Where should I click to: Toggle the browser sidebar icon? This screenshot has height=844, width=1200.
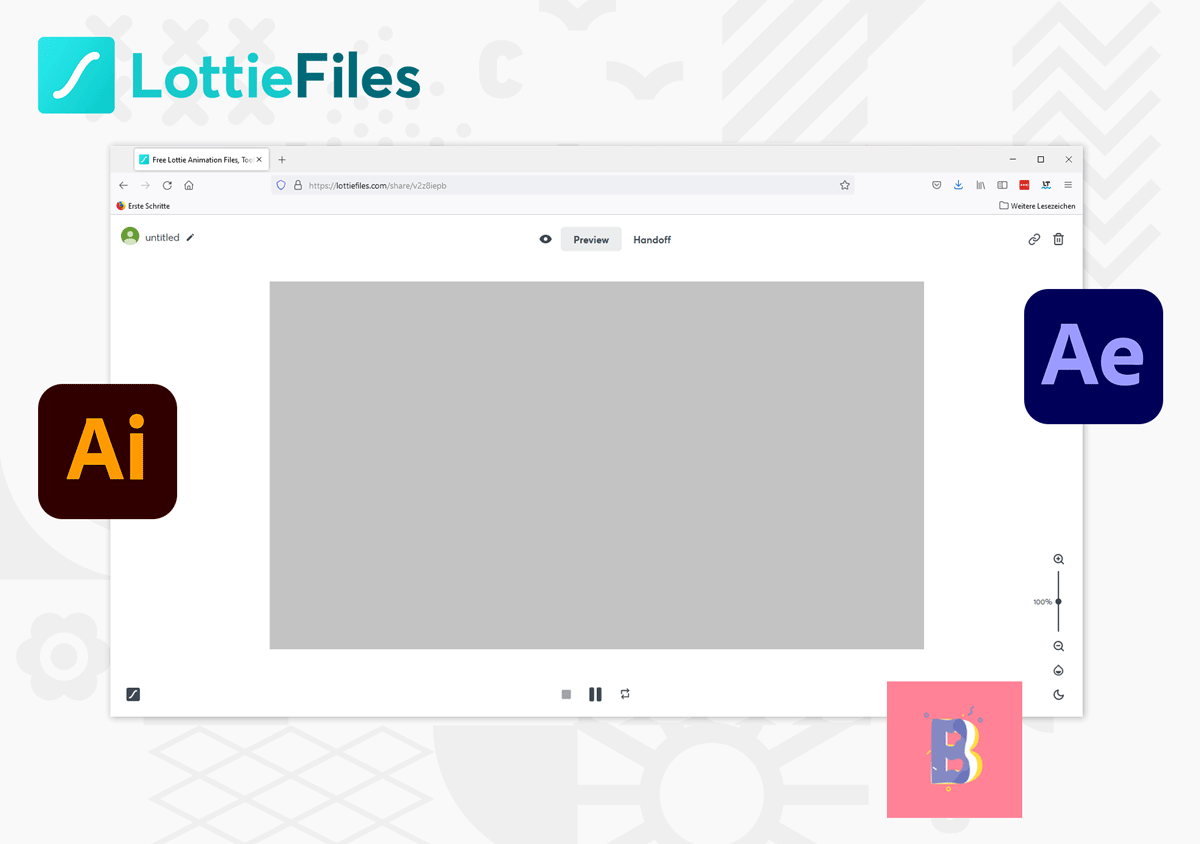(1002, 185)
